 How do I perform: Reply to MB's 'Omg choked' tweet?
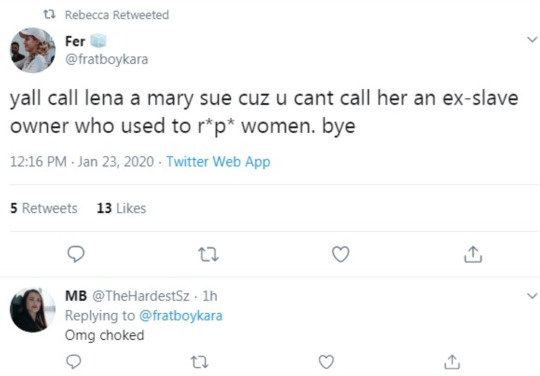pos(73,362)
